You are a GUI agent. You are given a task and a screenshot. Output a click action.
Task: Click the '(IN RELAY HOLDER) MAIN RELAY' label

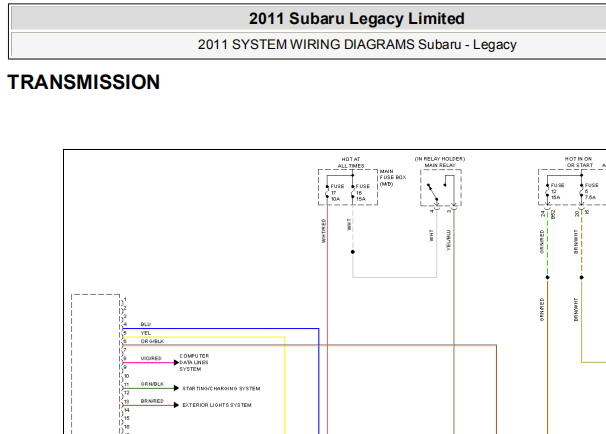[x=440, y=162]
